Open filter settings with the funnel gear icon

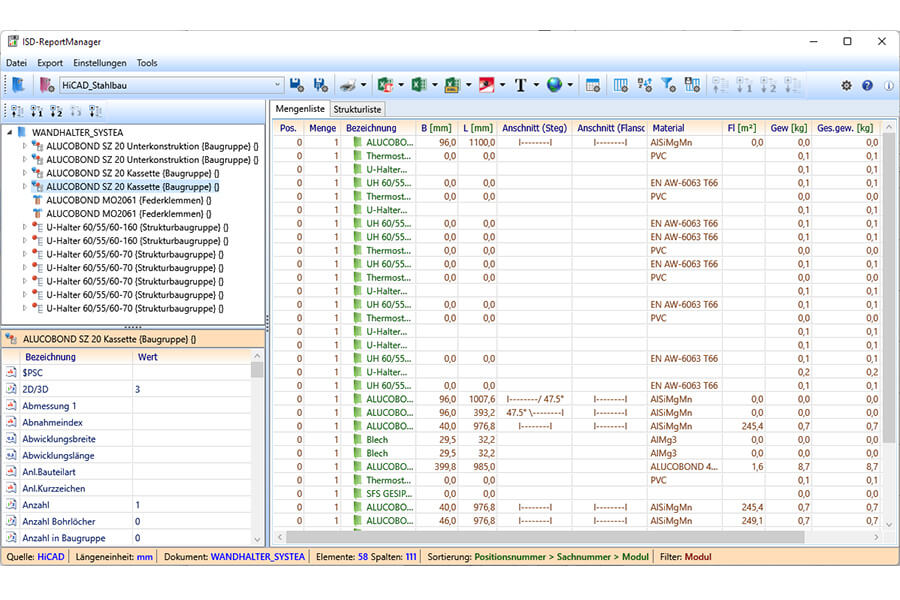click(x=668, y=85)
